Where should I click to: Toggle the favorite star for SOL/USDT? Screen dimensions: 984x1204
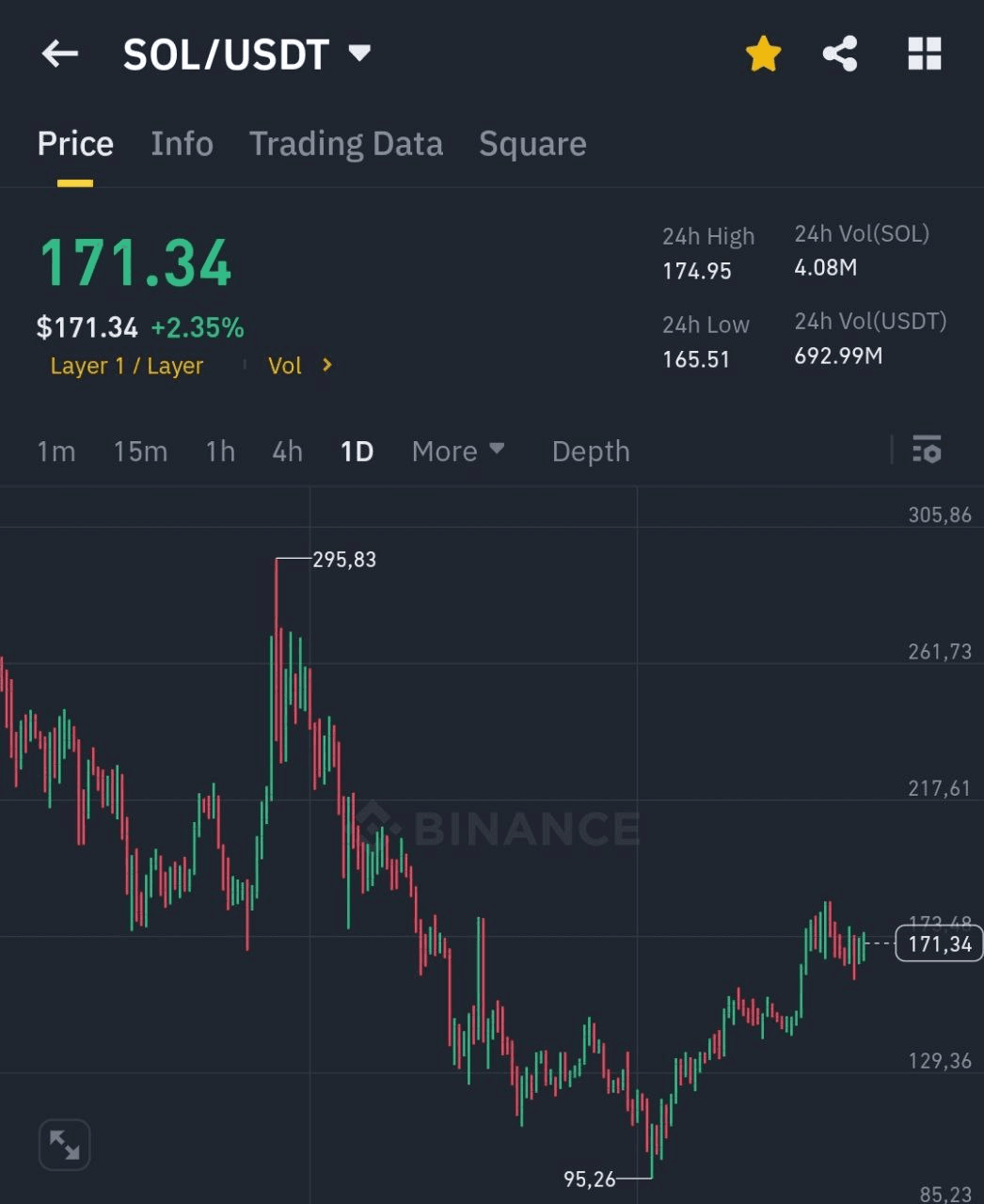(763, 54)
